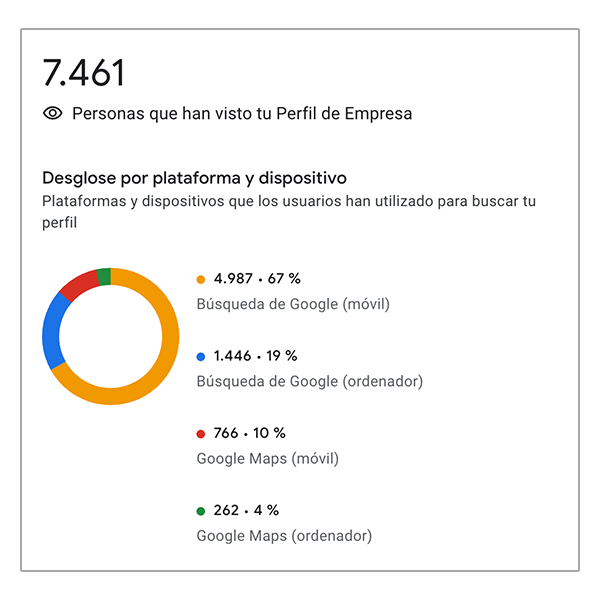
Task: Click the red legend dot for Maps mobile
Action: [201, 433]
